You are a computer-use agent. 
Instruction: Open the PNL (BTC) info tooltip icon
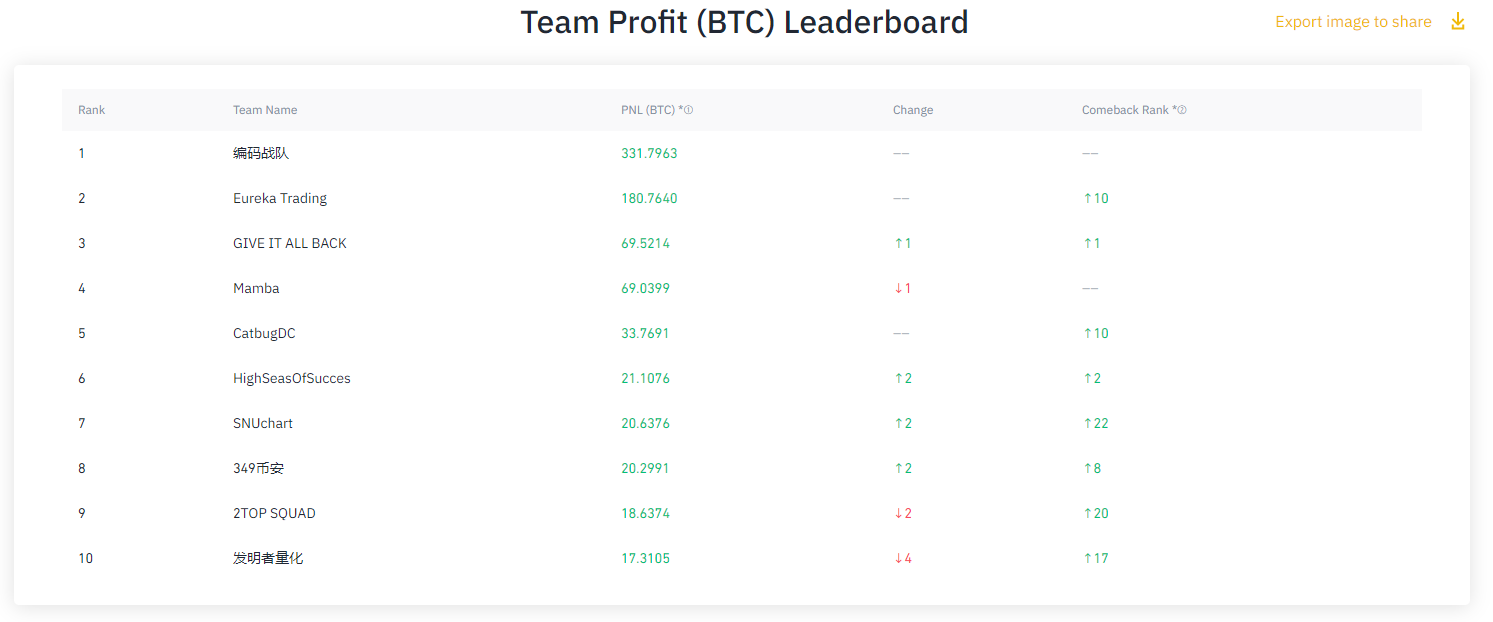(687, 110)
